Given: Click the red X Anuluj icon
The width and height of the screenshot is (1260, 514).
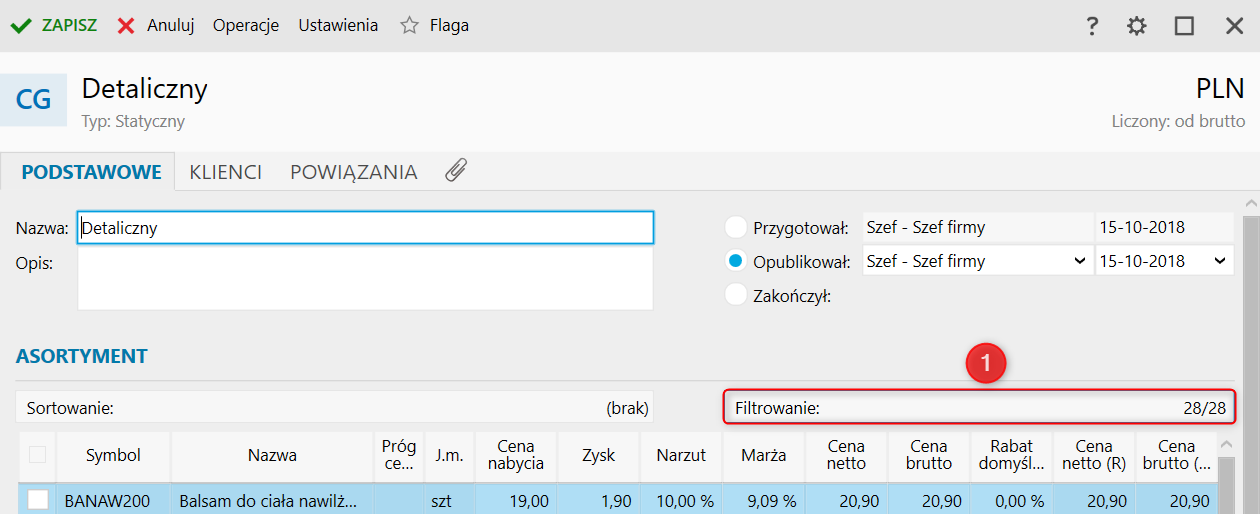Looking at the screenshot, I should click(126, 26).
